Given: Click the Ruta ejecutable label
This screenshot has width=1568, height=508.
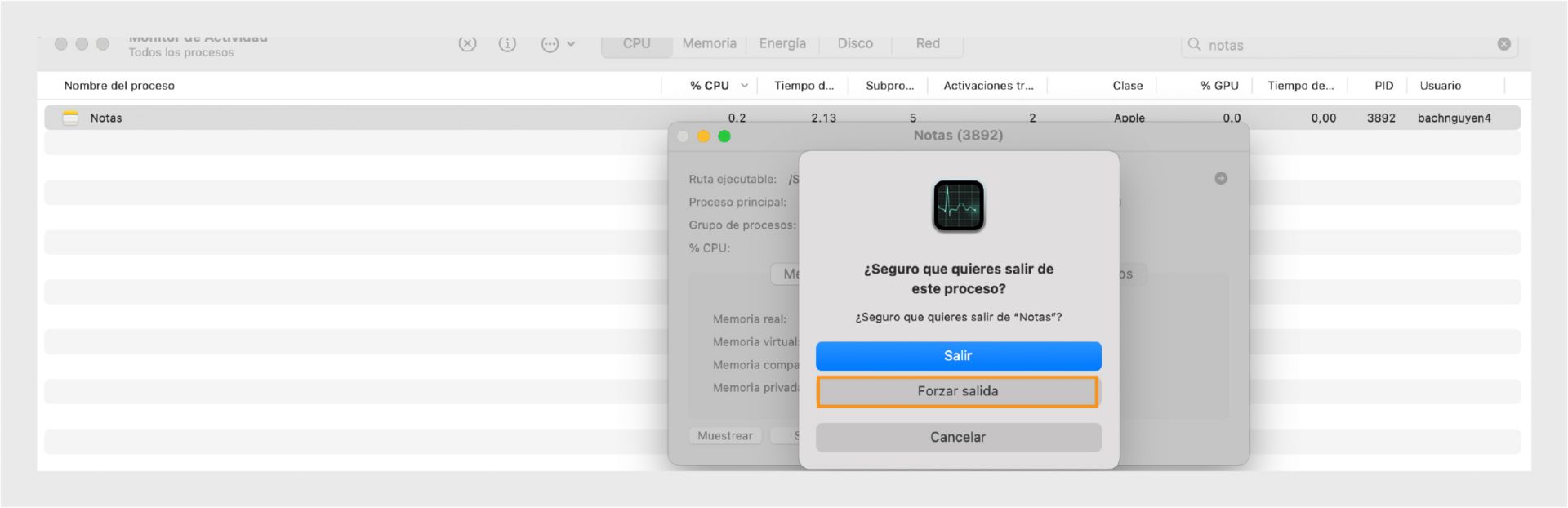Looking at the screenshot, I should (732, 180).
